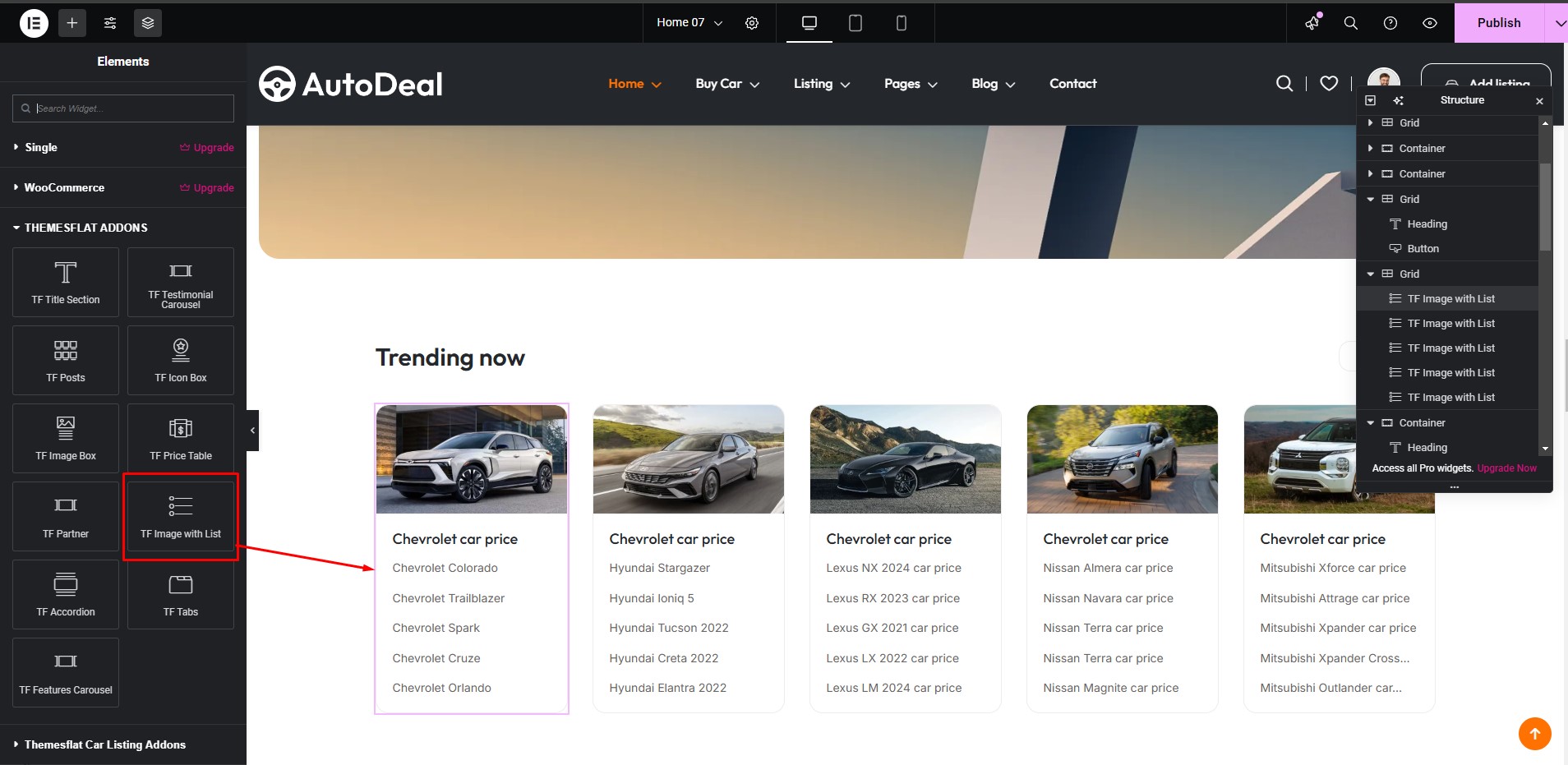Click the Structure panel AI sparkle icon
Viewport: 1568px width, 765px height.
(x=1399, y=100)
